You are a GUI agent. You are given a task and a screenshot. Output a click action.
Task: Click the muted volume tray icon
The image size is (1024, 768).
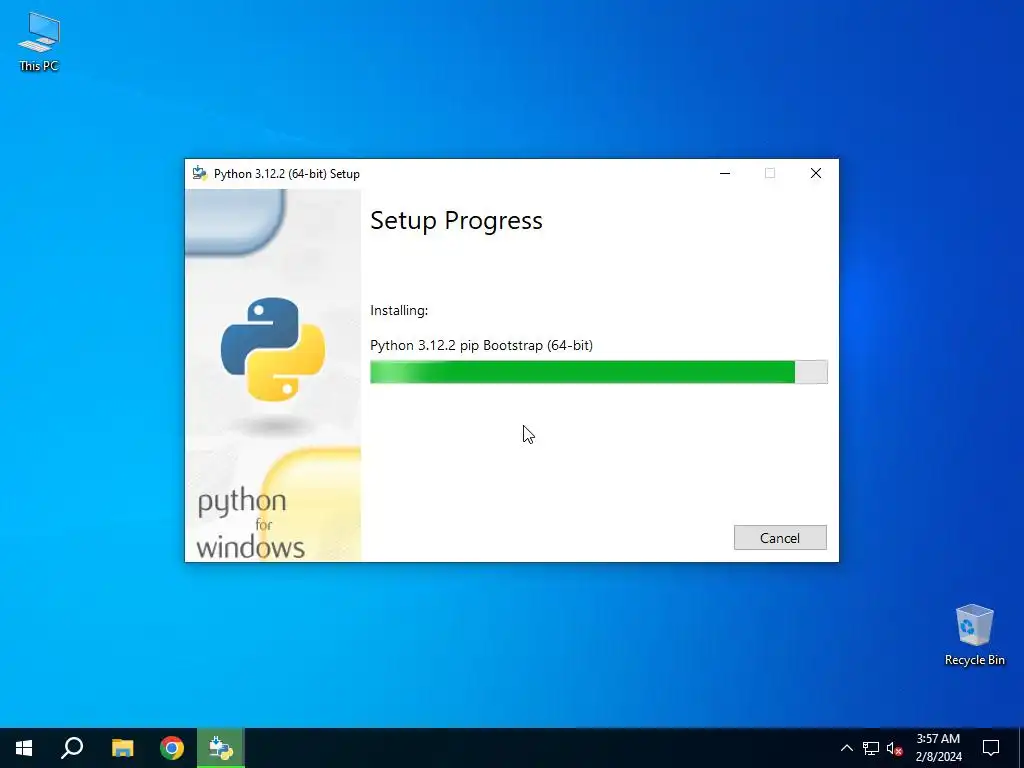tap(894, 748)
